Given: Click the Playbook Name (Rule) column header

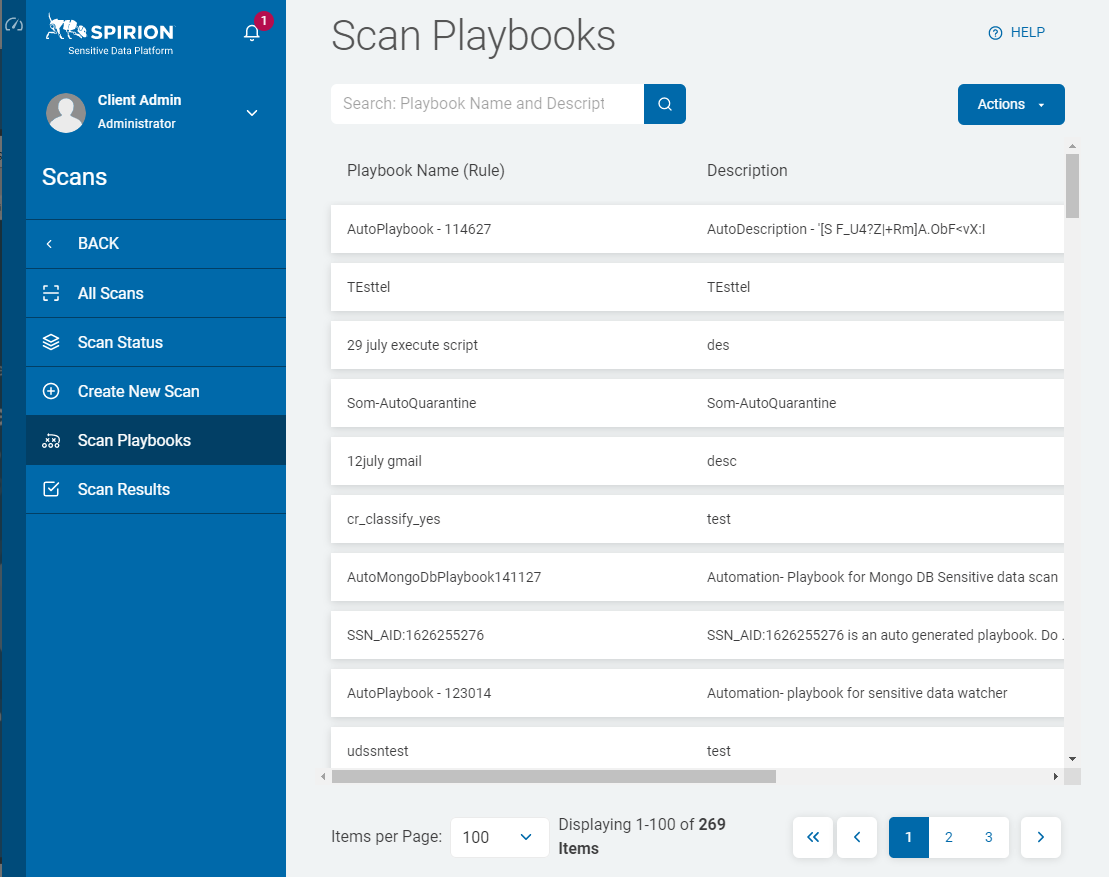Looking at the screenshot, I should tap(426, 170).
